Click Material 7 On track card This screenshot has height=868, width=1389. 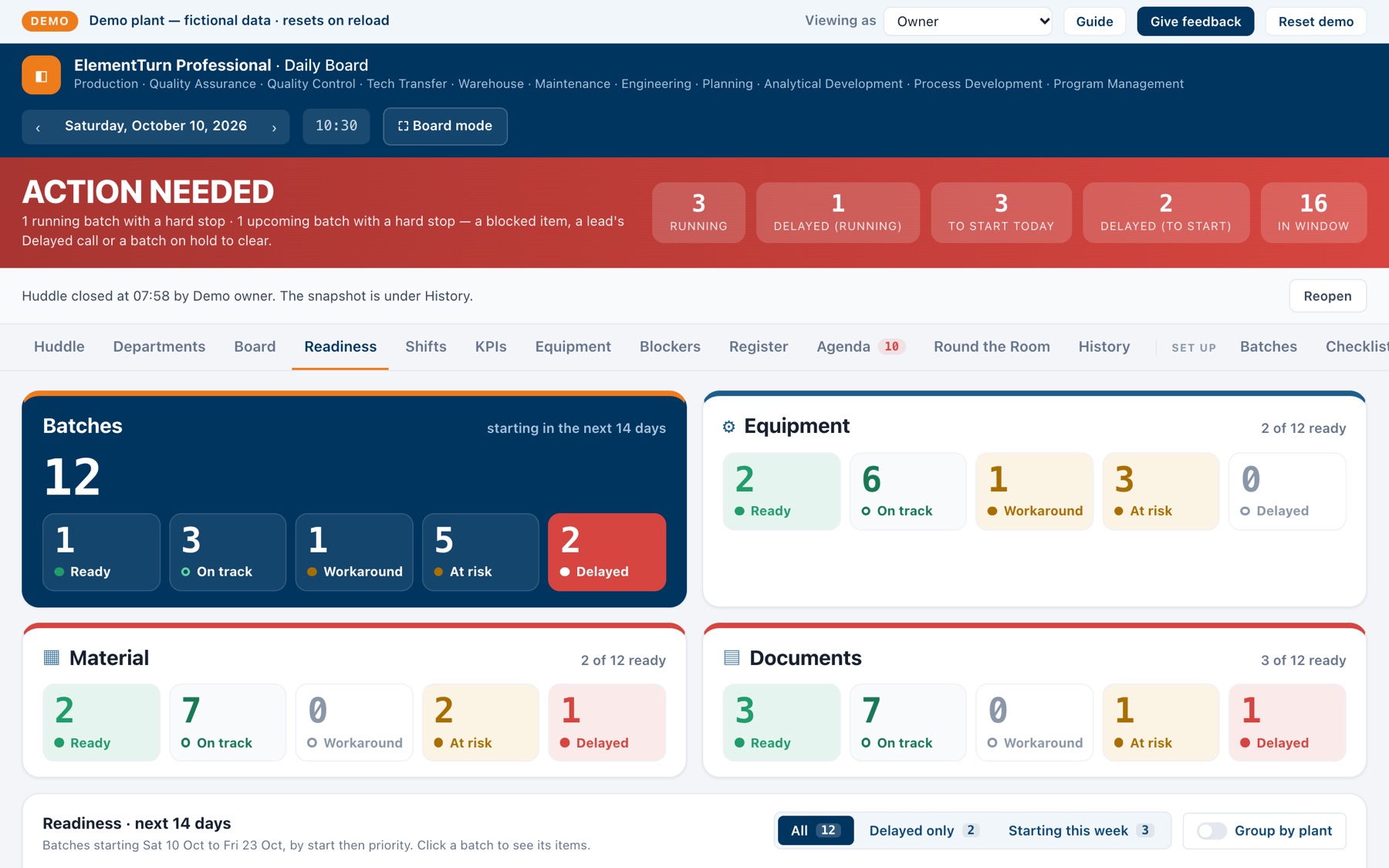coord(228,723)
